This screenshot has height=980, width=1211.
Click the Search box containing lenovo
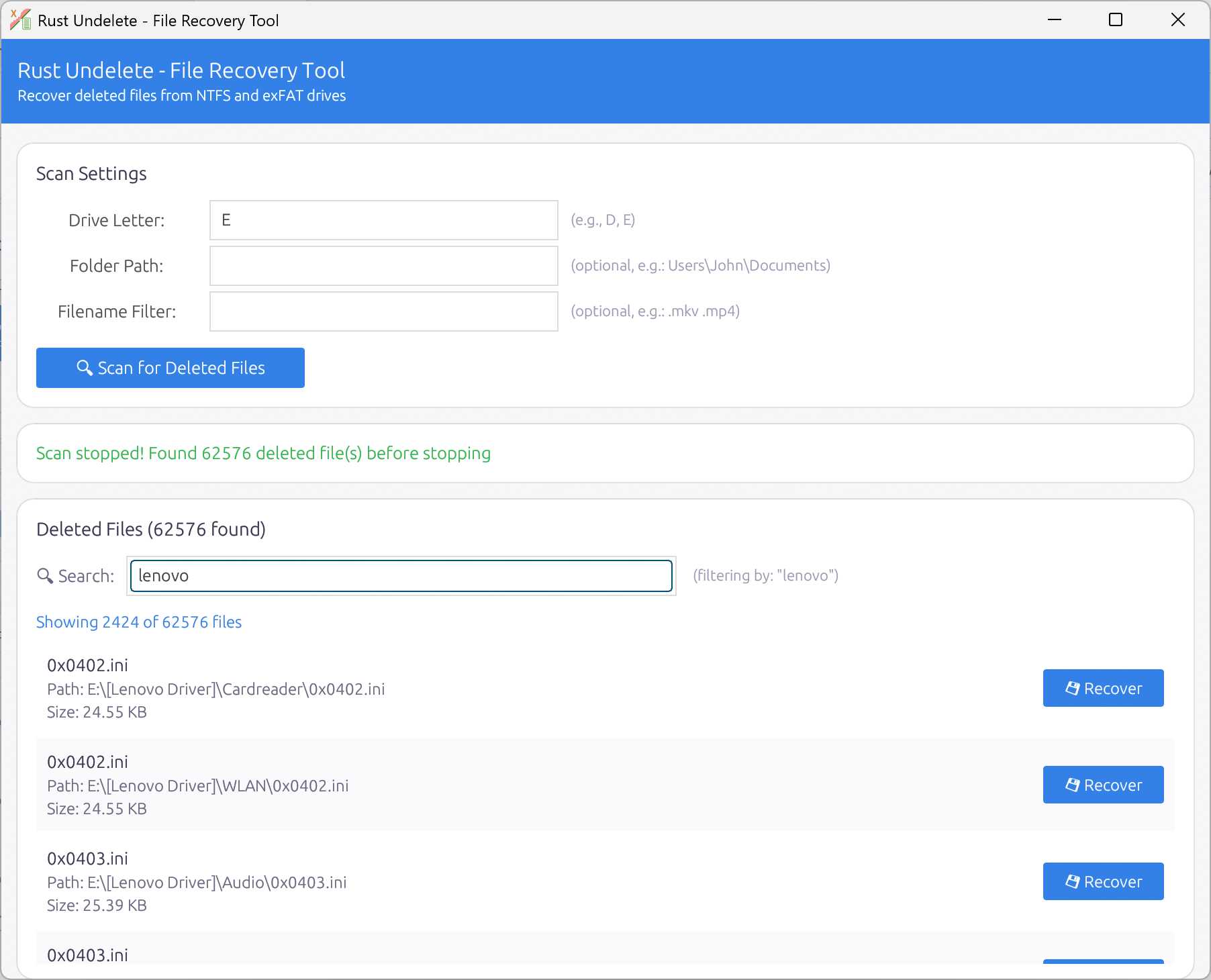[401, 575]
